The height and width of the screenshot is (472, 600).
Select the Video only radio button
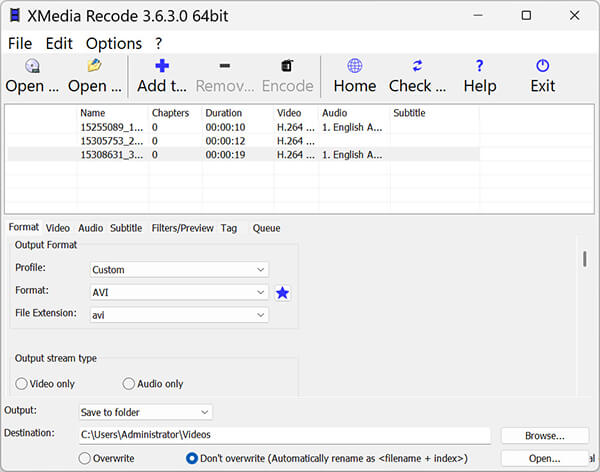pyautogui.click(x=21, y=384)
